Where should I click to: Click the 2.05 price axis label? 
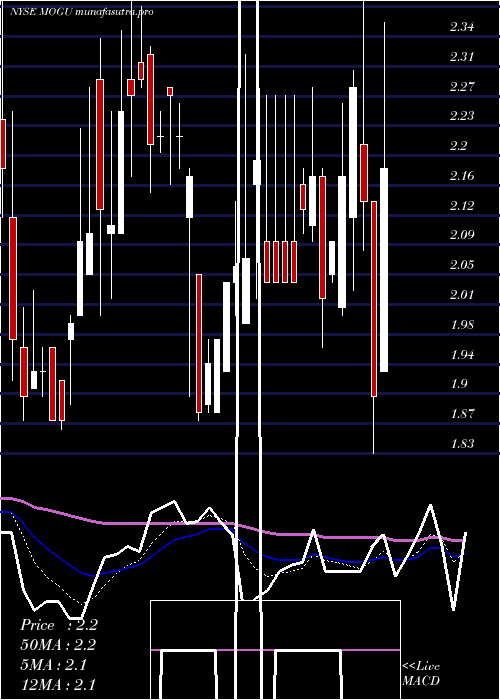[x=462, y=264]
